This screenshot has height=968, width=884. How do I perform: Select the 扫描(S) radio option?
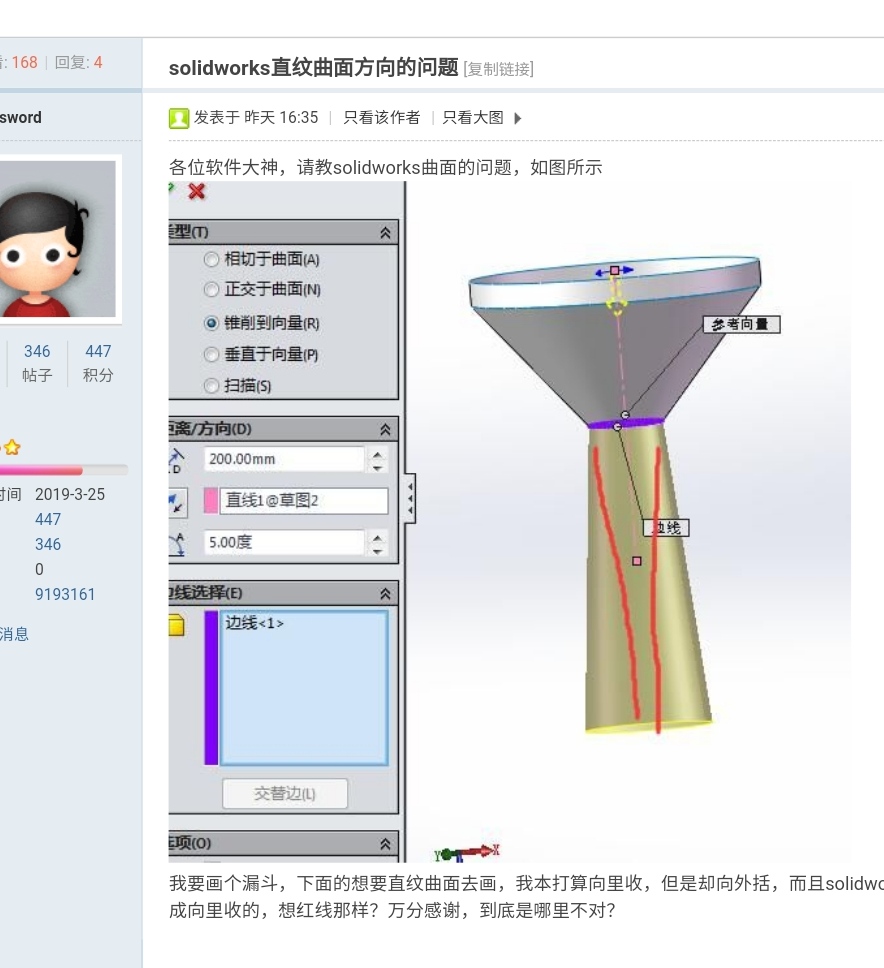(211, 386)
